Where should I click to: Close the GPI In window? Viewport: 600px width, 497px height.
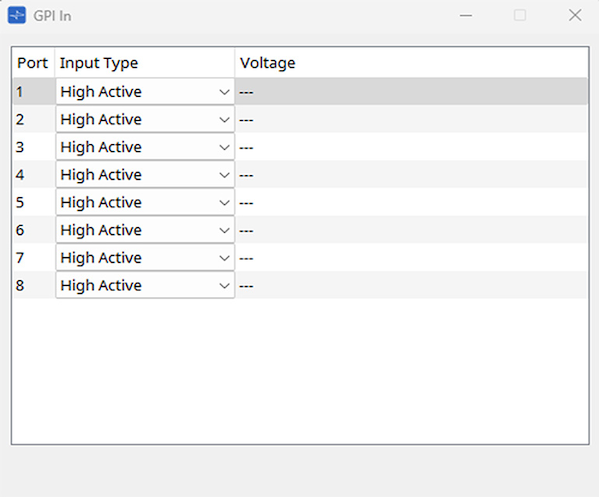click(x=574, y=16)
